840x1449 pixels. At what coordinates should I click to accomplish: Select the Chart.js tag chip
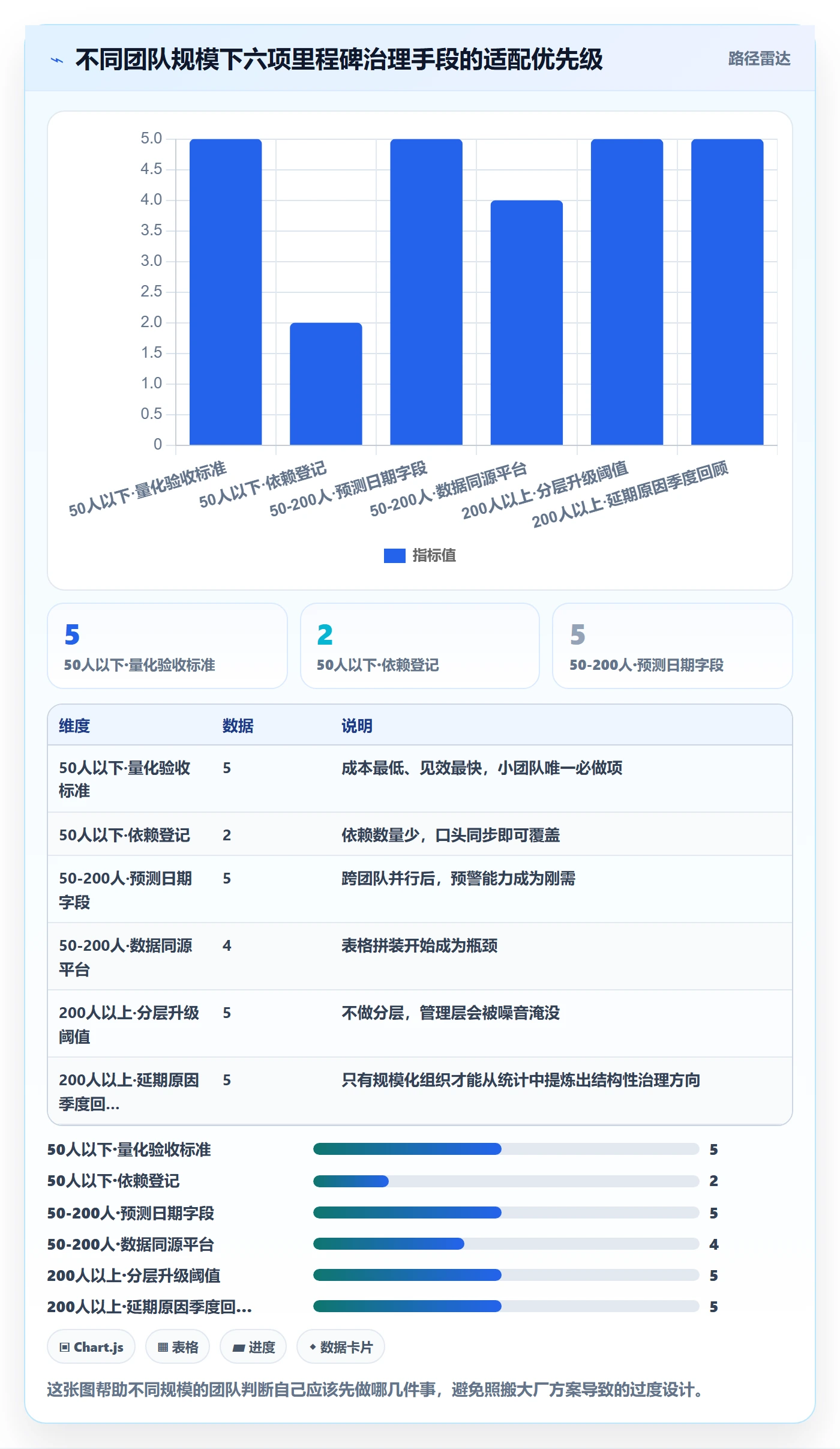tap(91, 1347)
